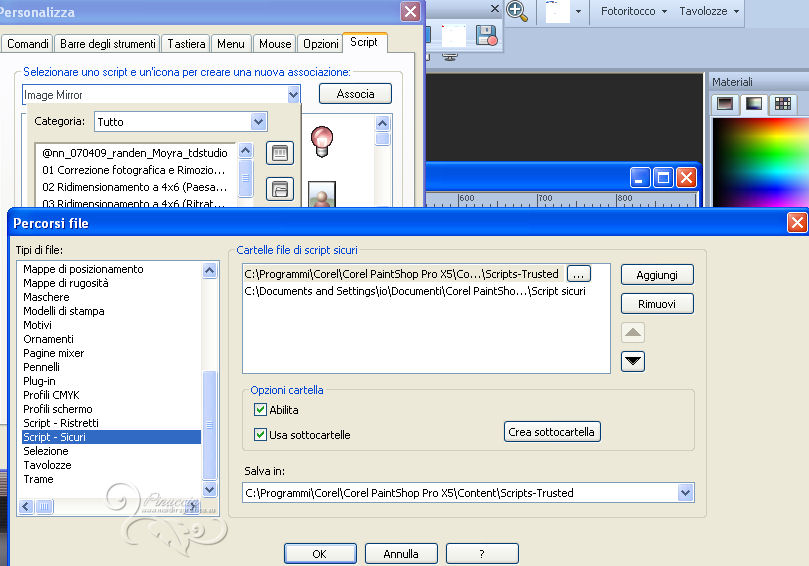Click the Tipi di file scroll down arrow

pyautogui.click(x=209, y=489)
